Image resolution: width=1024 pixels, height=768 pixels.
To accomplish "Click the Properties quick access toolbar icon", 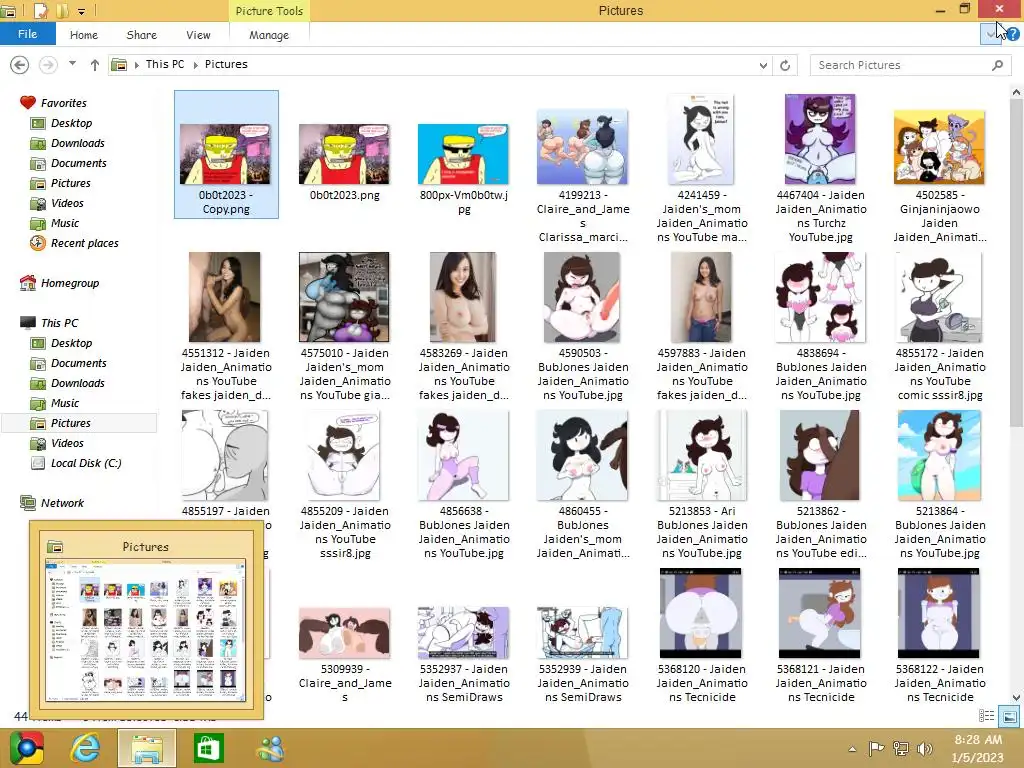I will [40, 11].
